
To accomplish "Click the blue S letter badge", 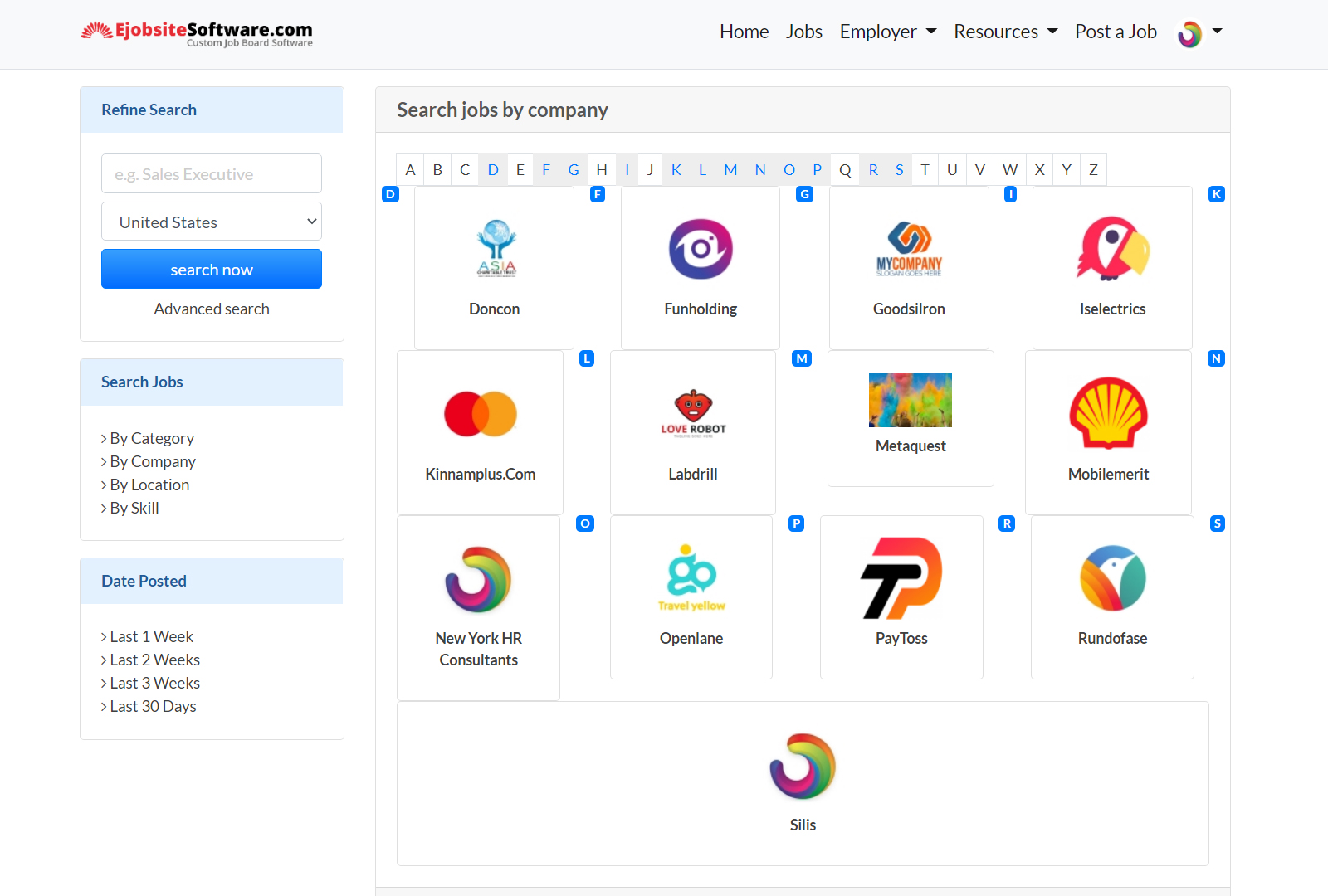I will point(1218,523).
